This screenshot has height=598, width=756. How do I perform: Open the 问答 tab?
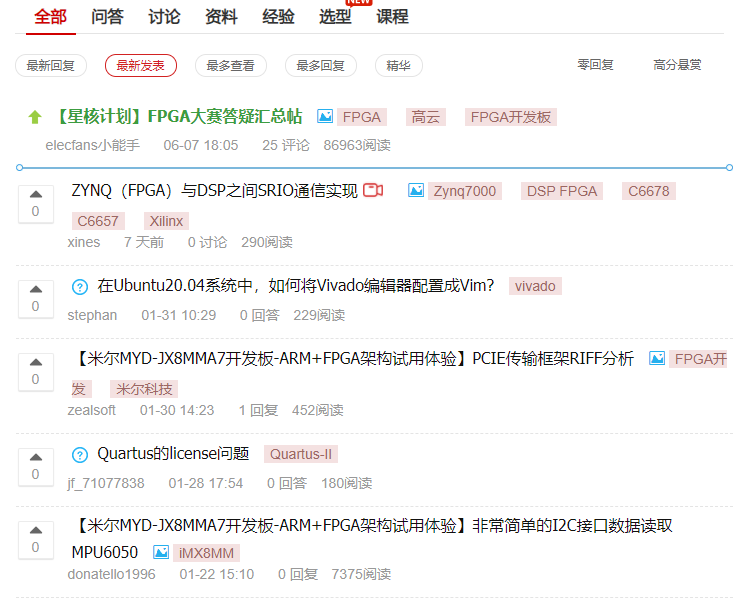point(107,17)
